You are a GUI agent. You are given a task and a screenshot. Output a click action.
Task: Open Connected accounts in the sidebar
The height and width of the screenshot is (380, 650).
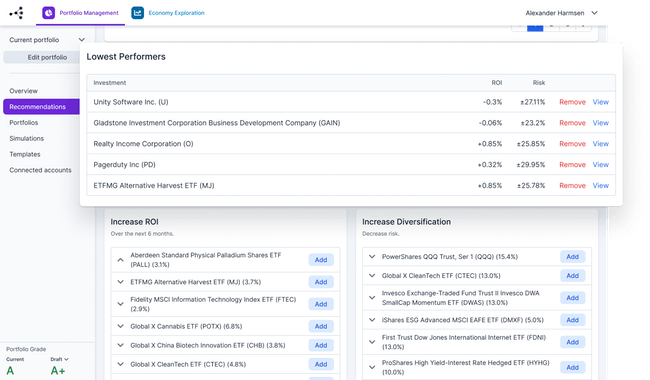coord(40,170)
